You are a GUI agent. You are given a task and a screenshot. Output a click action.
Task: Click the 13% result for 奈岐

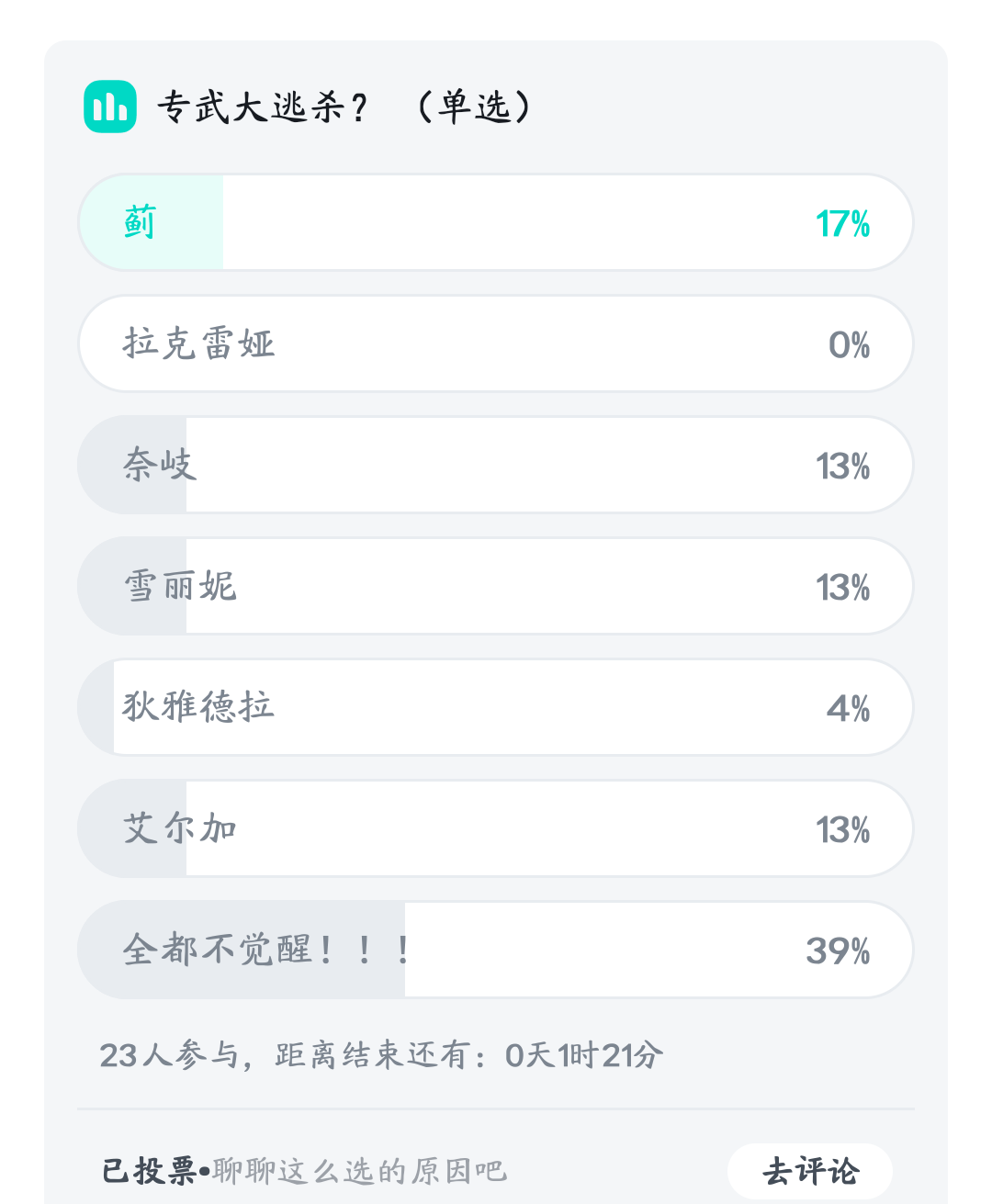coord(842,466)
